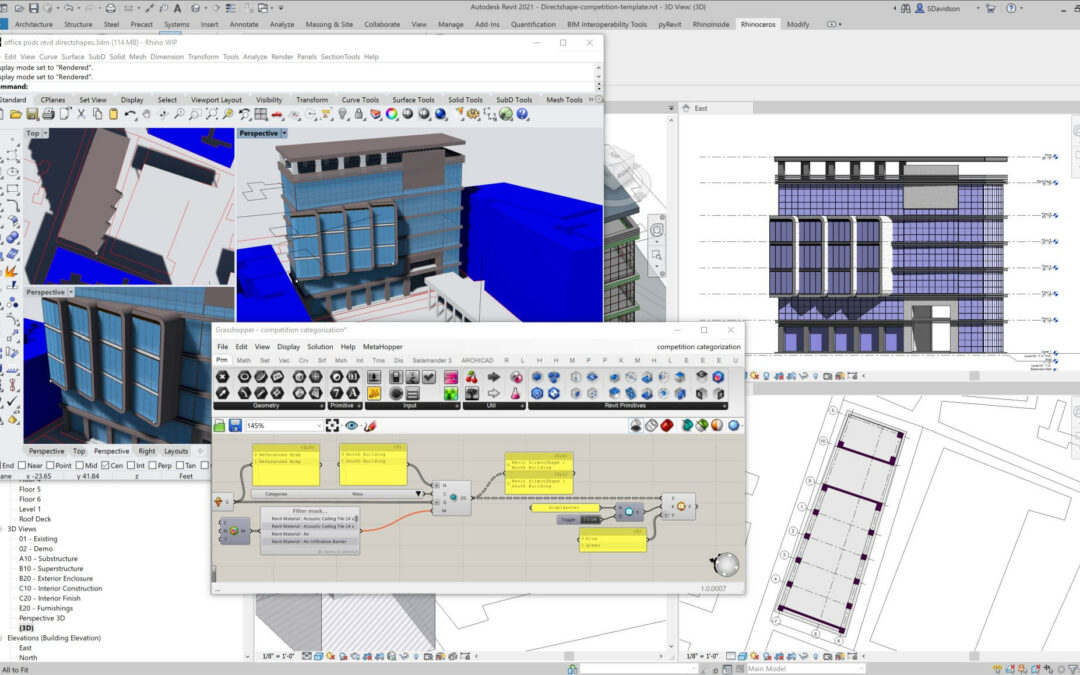Screen dimensions: 1080x675
Task: Click the Grasshopper sketch brush icon
Action: (371, 426)
